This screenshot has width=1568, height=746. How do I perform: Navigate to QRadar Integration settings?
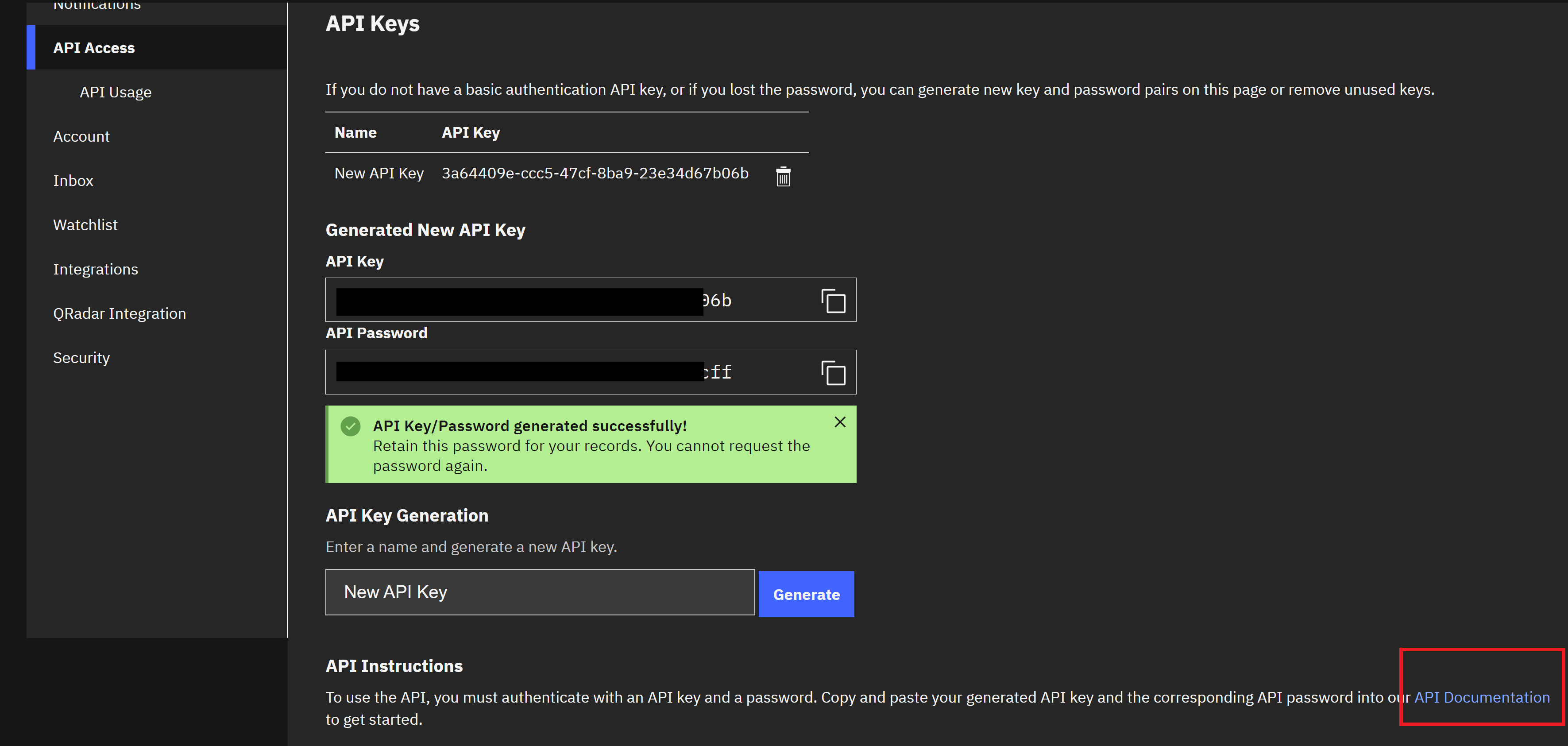coord(119,313)
